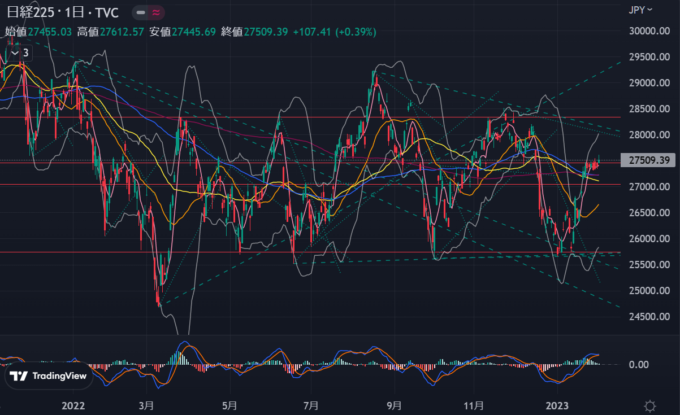This screenshot has height=415, width=680.
Task: Click the 24500.00 price axis label
Action: click(x=647, y=317)
